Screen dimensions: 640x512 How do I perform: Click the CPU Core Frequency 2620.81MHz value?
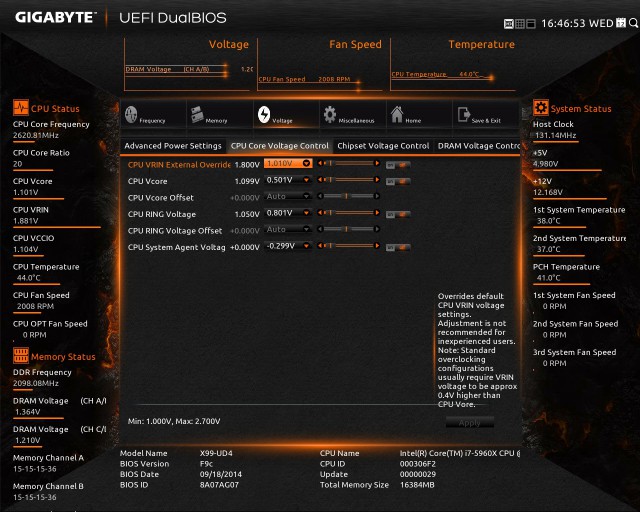36,135
